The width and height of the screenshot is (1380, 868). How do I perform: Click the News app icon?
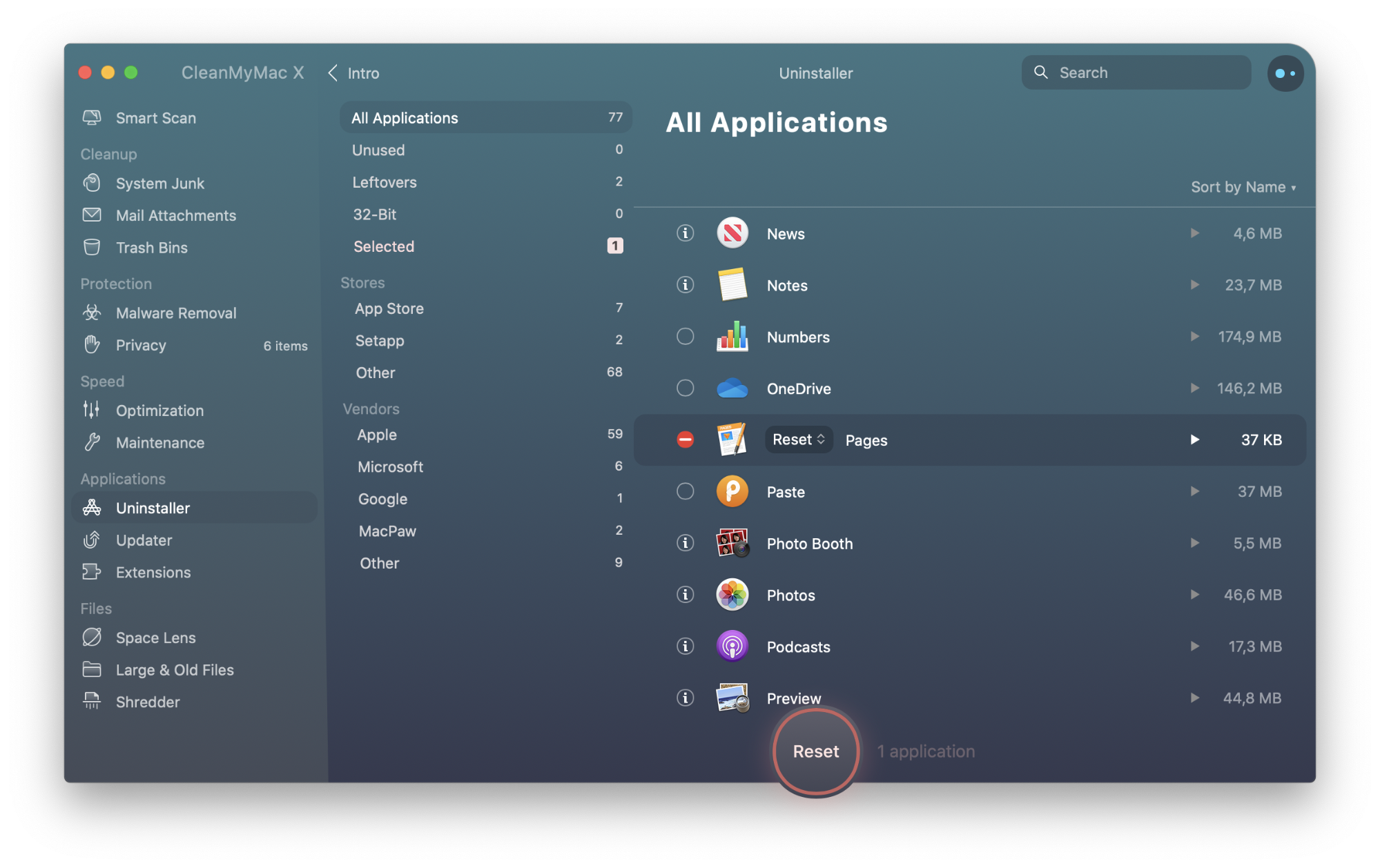[732, 233]
